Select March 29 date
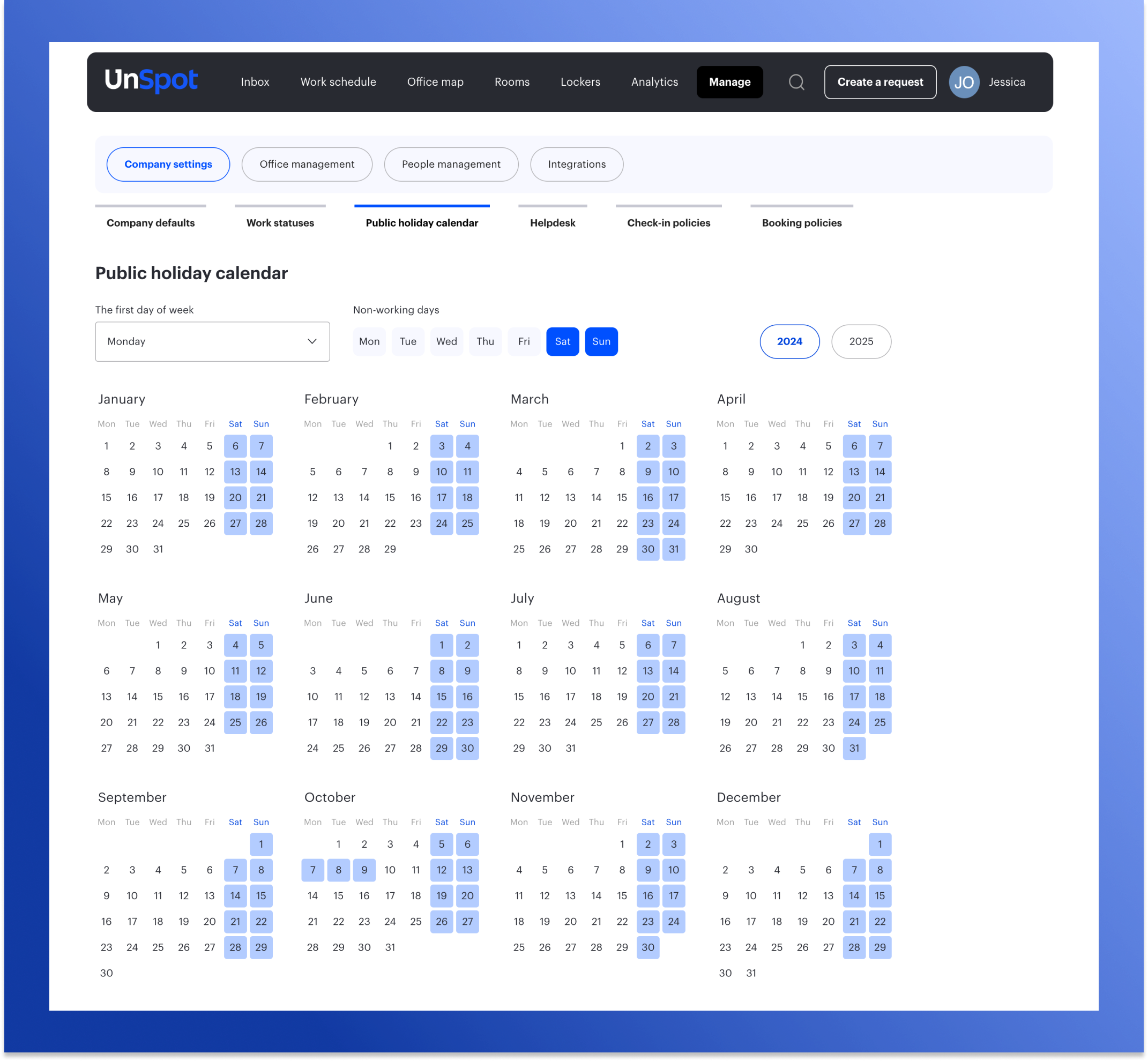The image size is (1148, 1061). (x=622, y=549)
